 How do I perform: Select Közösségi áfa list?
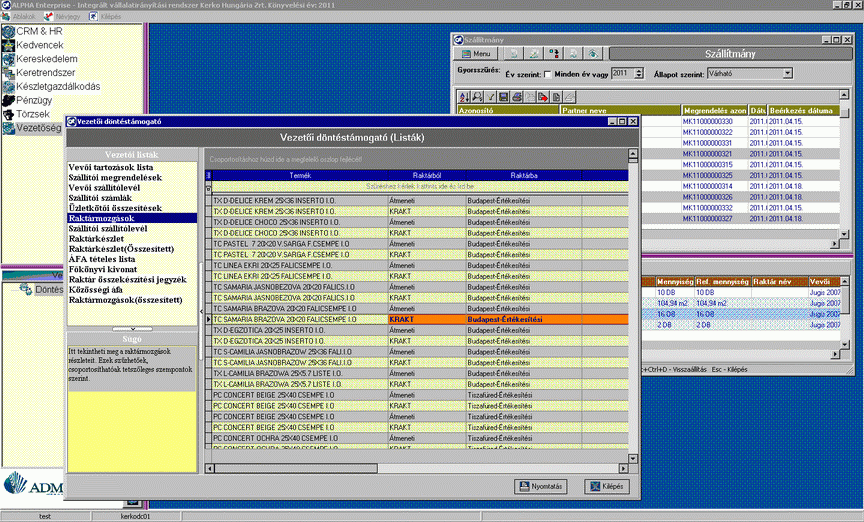(95, 289)
